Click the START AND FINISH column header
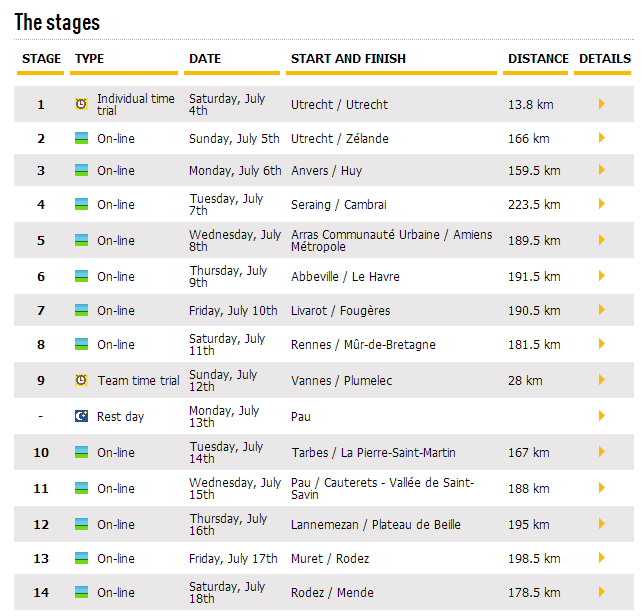642x616 pixels. [348, 59]
